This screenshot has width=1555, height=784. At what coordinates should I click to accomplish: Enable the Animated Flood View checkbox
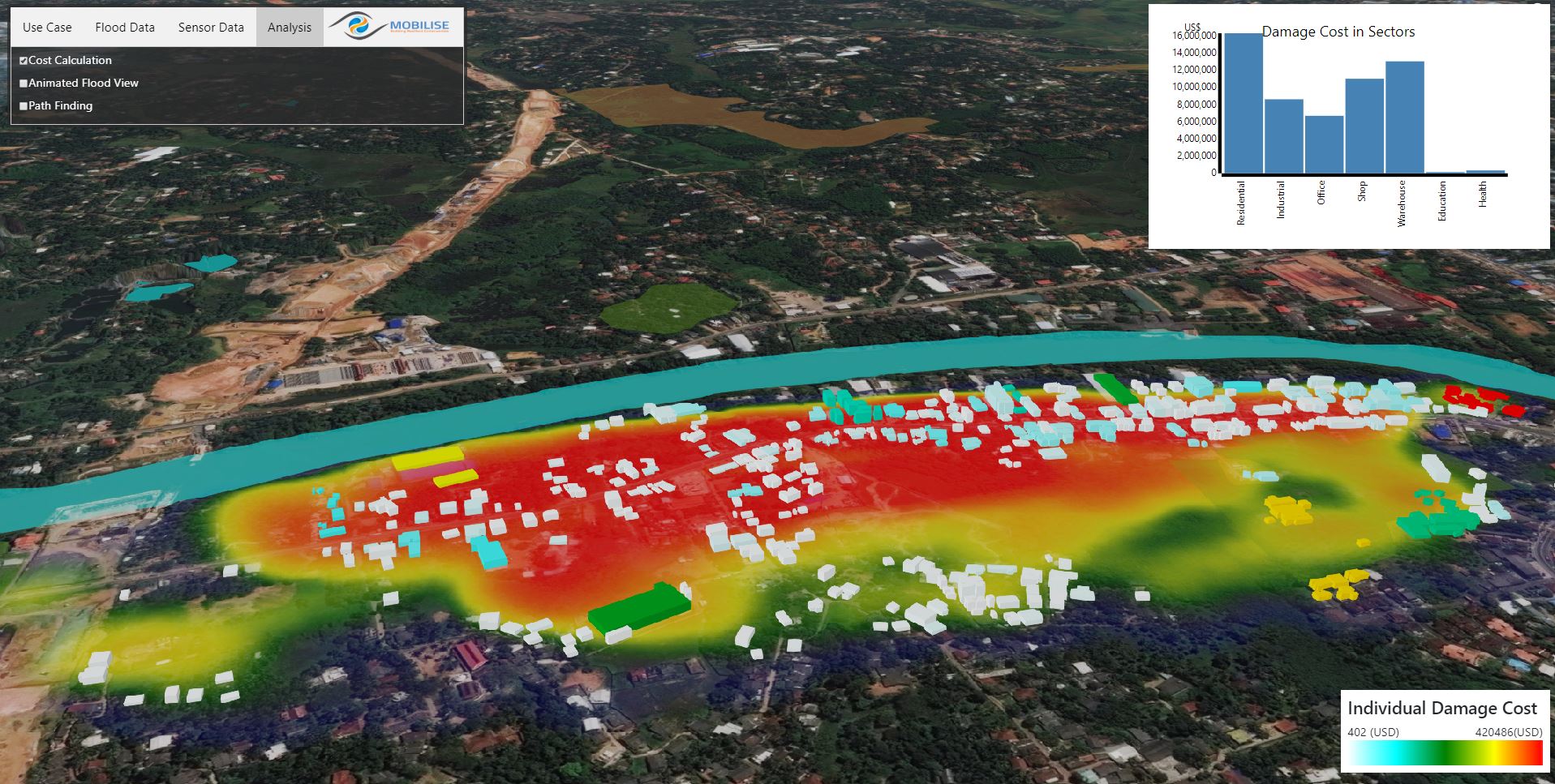point(24,84)
